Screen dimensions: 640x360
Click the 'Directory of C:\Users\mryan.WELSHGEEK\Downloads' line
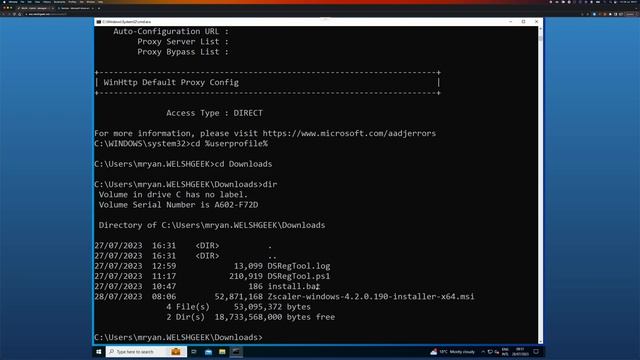[212, 225]
